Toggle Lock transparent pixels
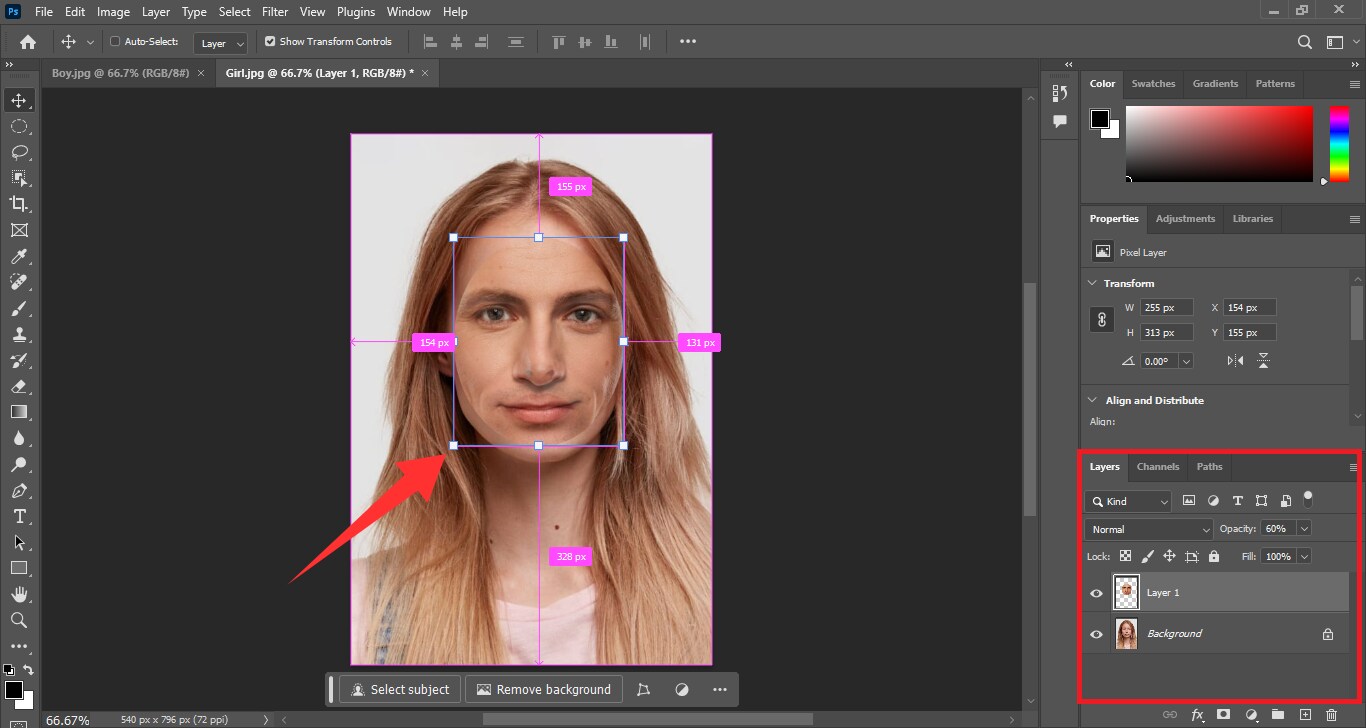This screenshot has width=1366, height=728. click(1125, 556)
